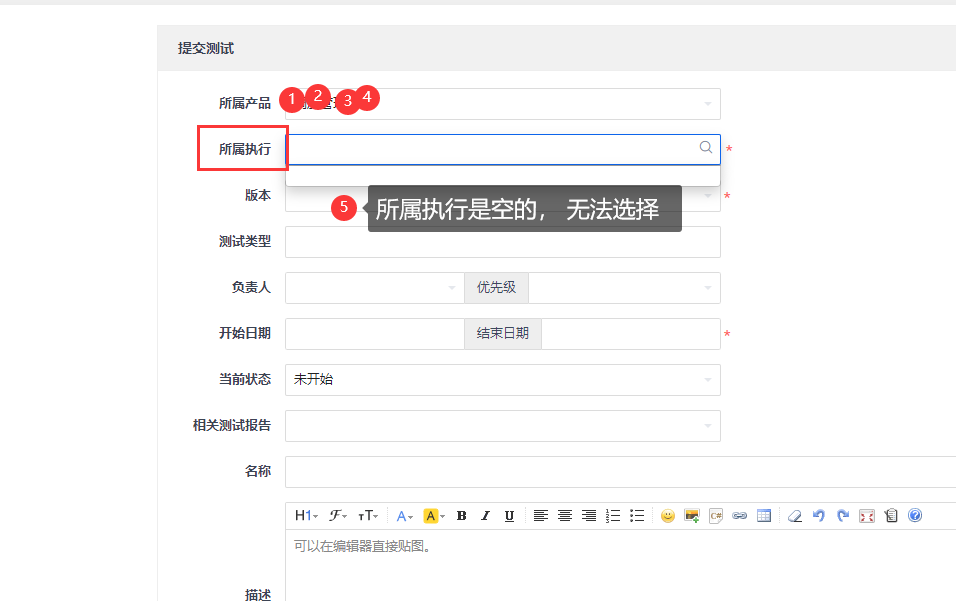Click the 结束日期 date field
956x601 pixels.
[x=631, y=334]
